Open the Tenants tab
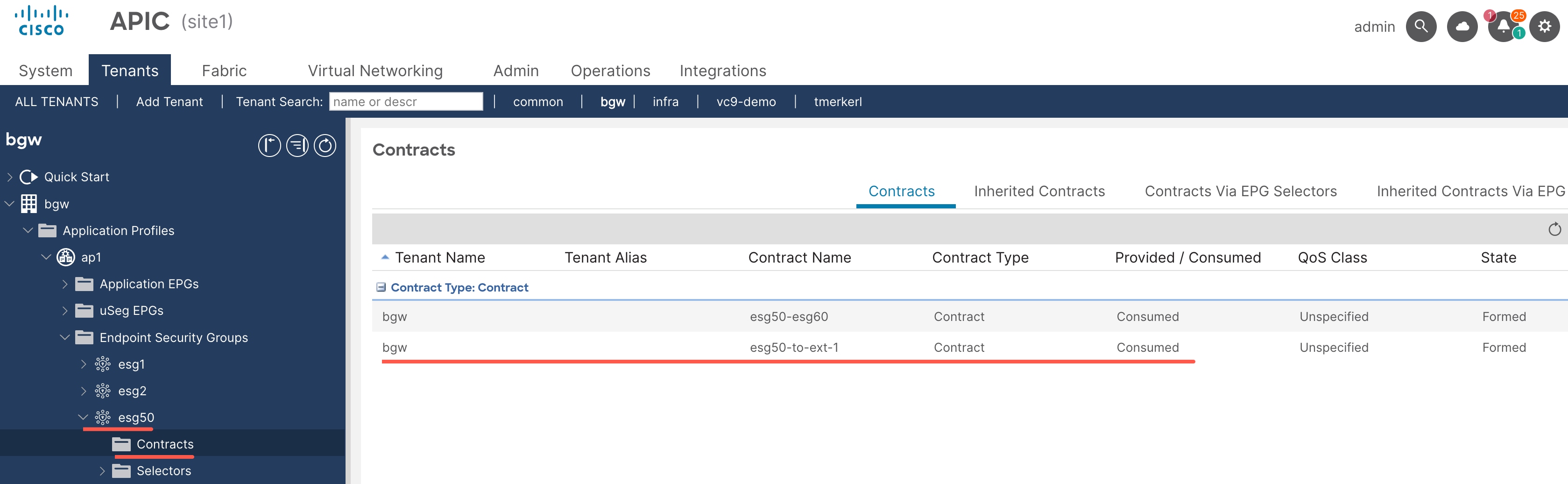This screenshot has width=1568, height=484. click(130, 70)
